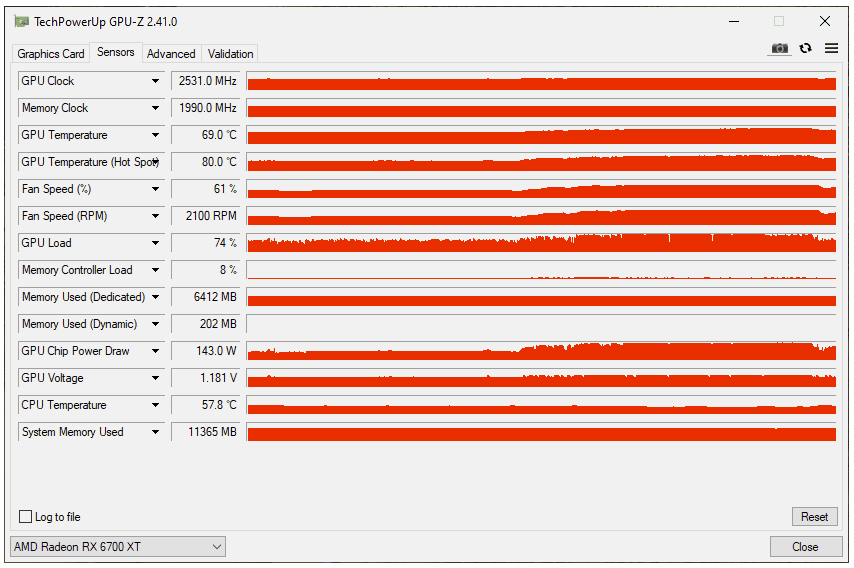854x568 pixels.
Task: Open the GPU Clock sensor dropdown
Action: coord(155,81)
